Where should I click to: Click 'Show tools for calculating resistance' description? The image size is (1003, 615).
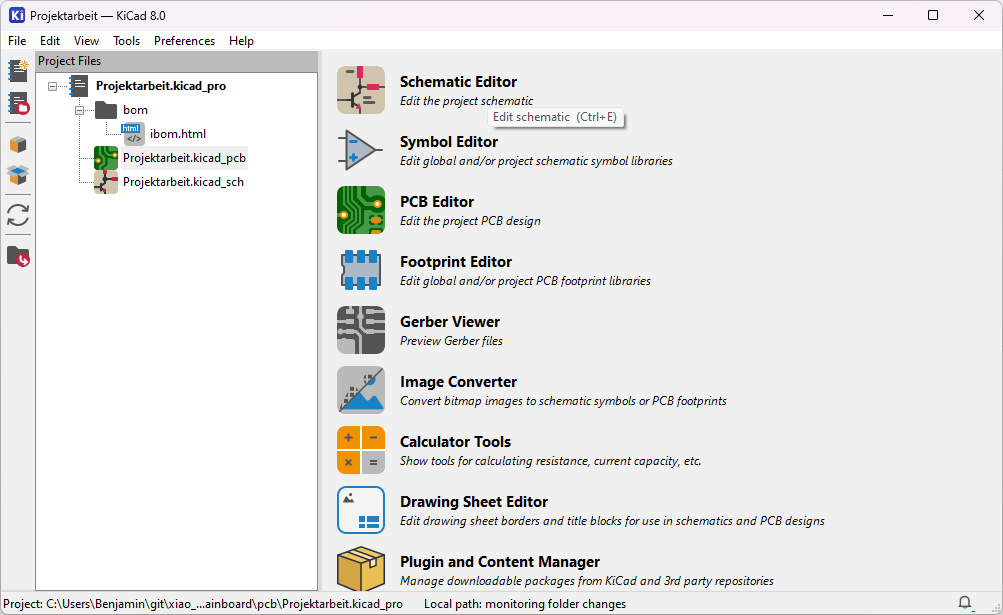pyautogui.click(x=550, y=461)
